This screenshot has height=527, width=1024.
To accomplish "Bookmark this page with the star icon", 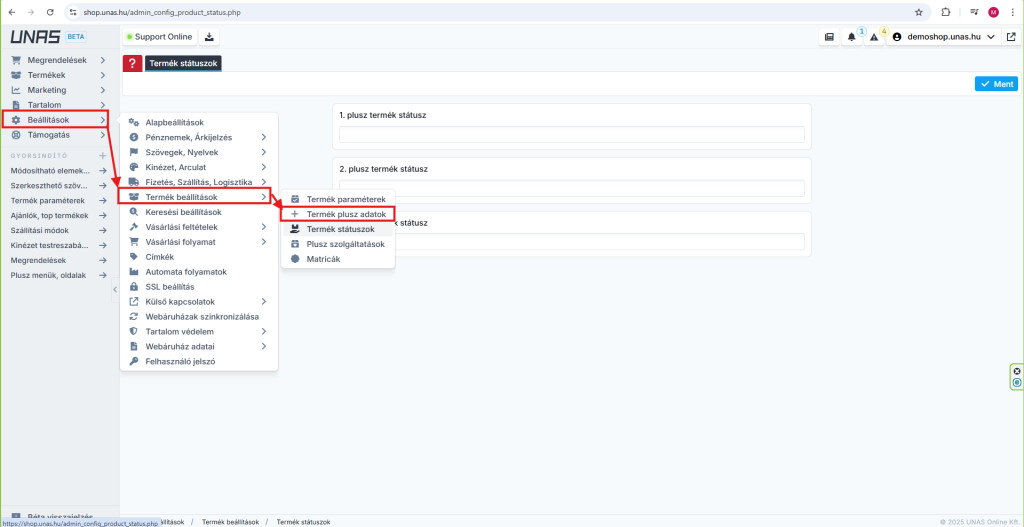I will (919, 12).
